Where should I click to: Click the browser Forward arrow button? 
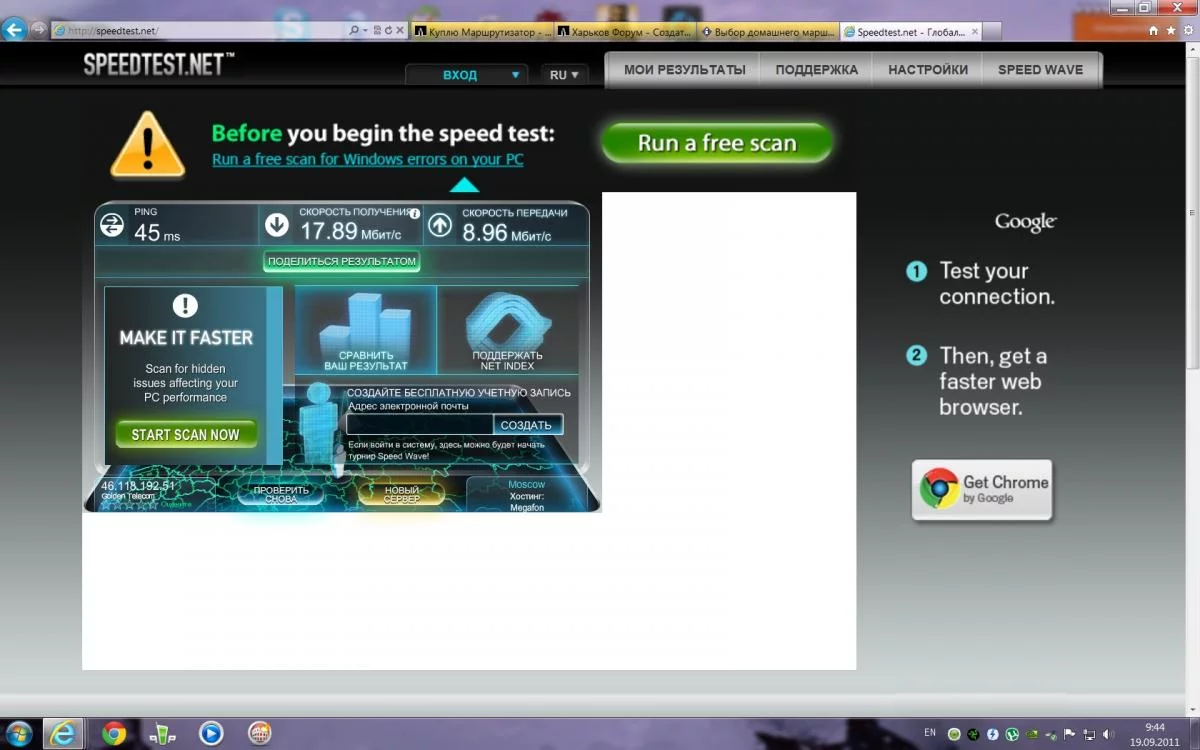click(39, 29)
